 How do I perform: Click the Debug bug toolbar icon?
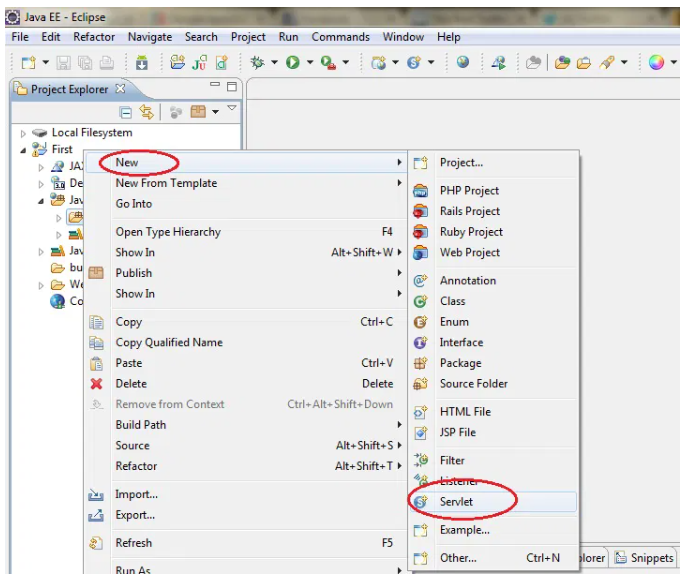click(258, 62)
